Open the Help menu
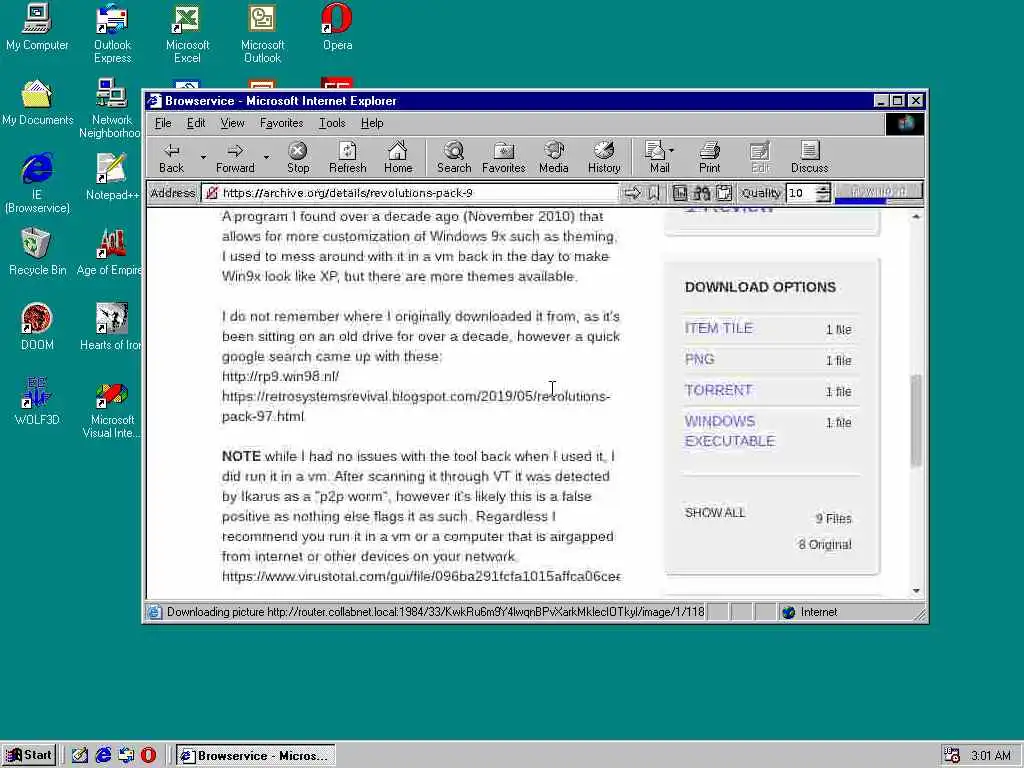The width and height of the screenshot is (1024, 768). click(372, 123)
